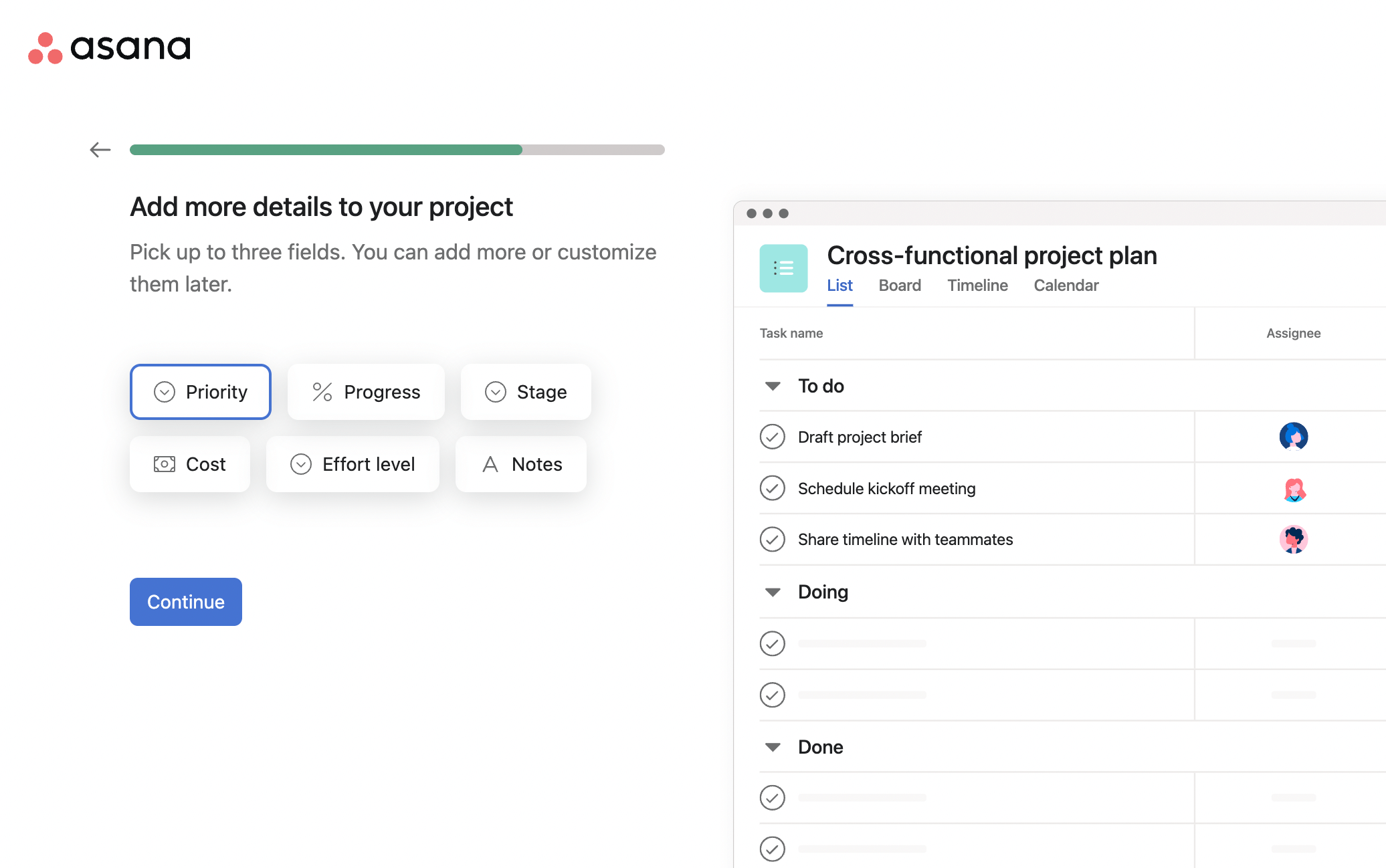This screenshot has height=868, width=1386.
Task: Click the onboarding progress bar
Action: (x=397, y=150)
